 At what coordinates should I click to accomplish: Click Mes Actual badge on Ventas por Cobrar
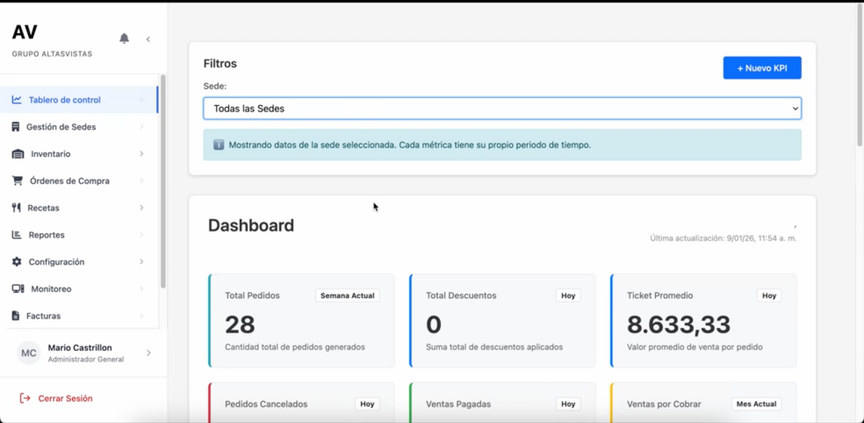click(x=757, y=404)
